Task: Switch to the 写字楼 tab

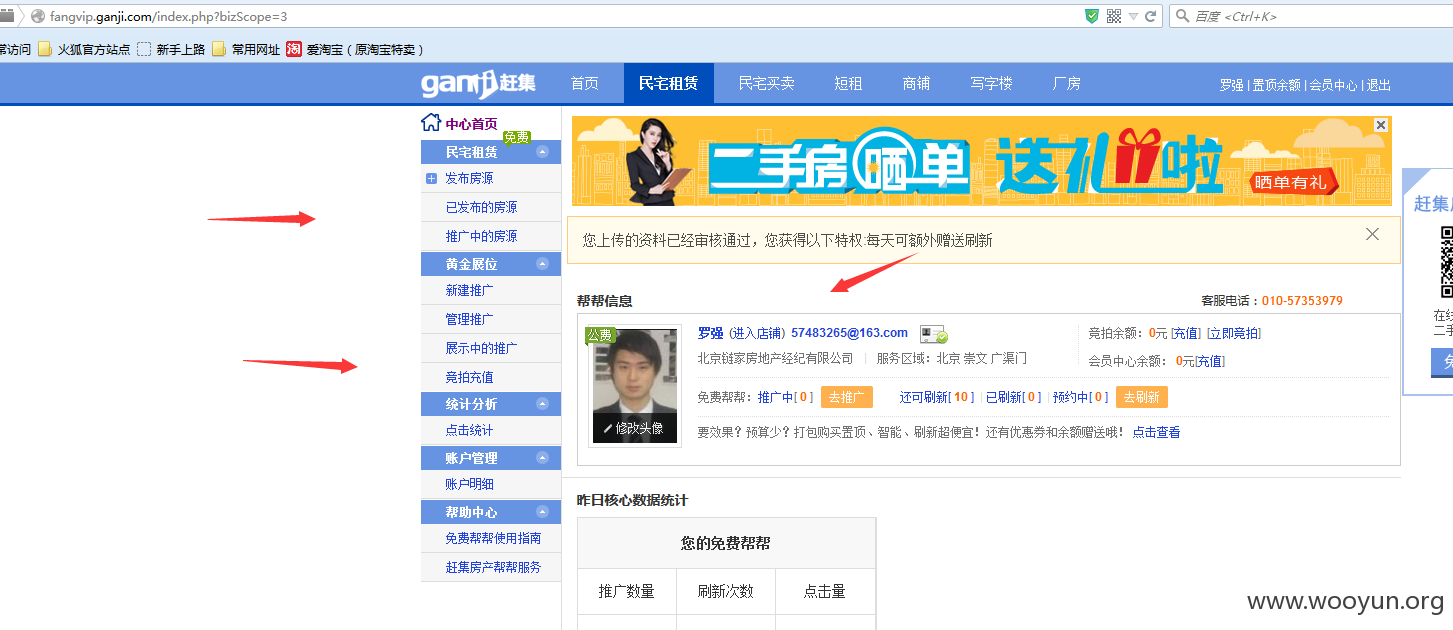Action: pos(991,84)
